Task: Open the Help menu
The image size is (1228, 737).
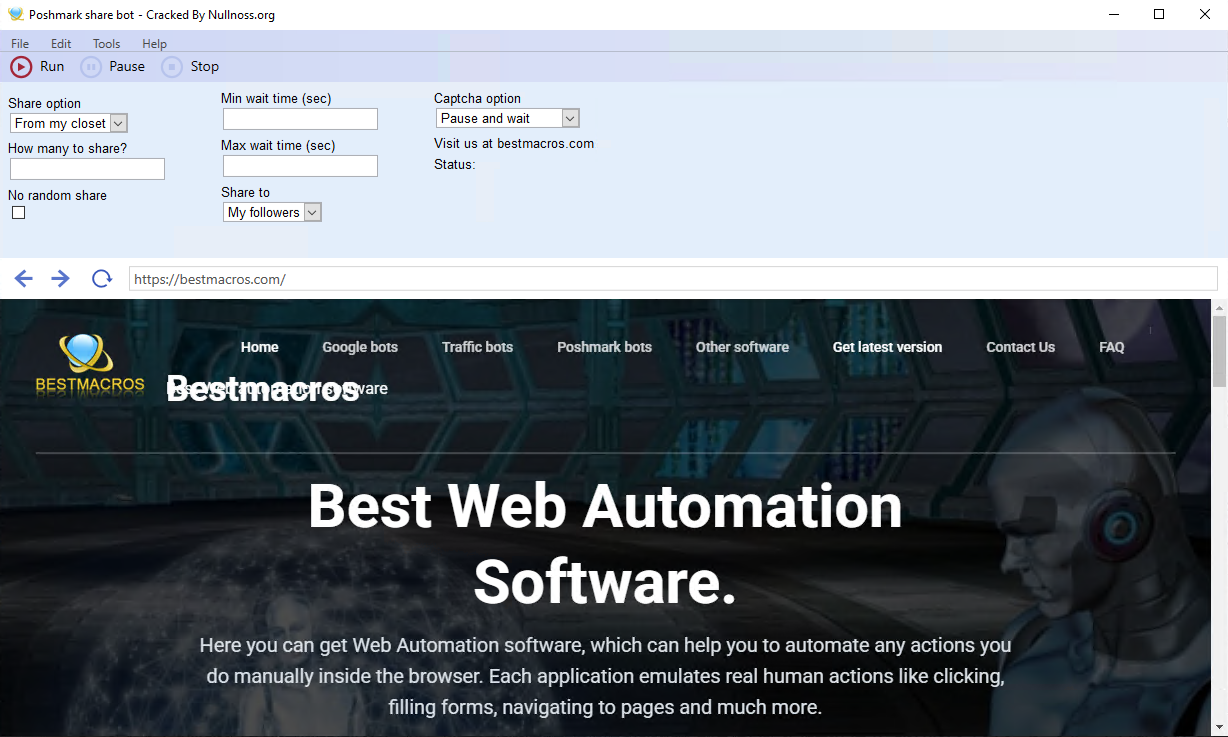Action: 154,44
